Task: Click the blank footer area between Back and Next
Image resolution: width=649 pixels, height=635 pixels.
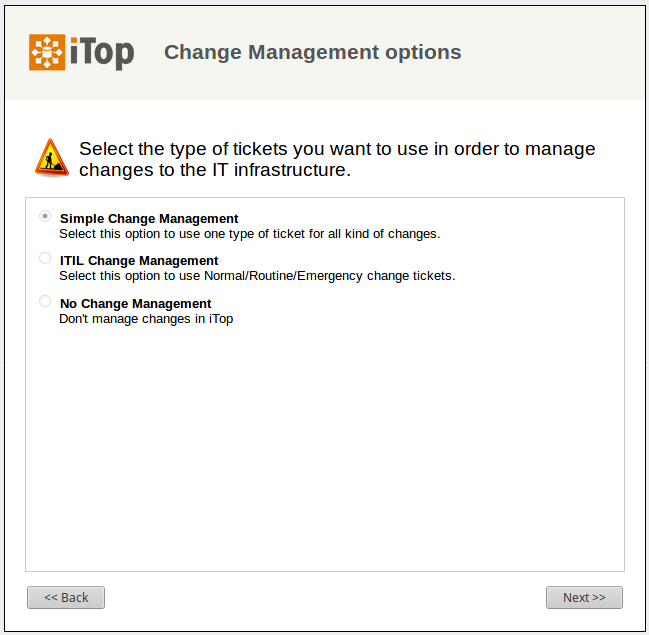Action: pyautogui.click(x=325, y=597)
